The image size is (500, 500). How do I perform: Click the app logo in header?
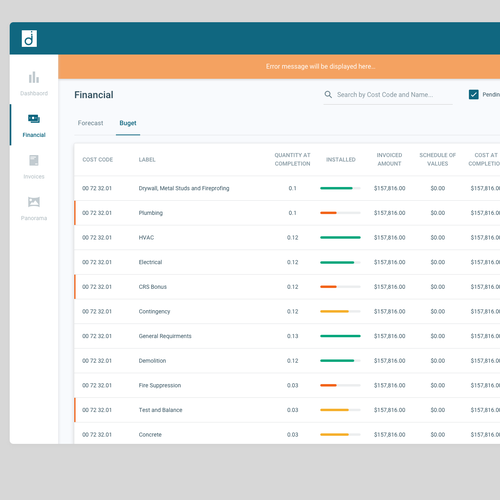29,38
